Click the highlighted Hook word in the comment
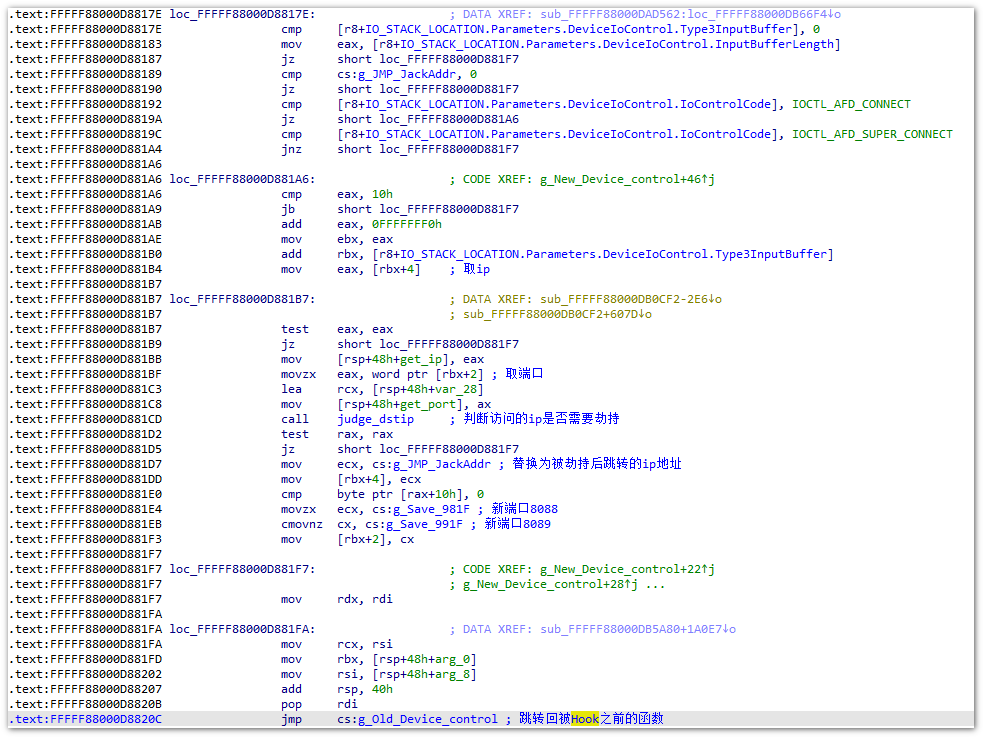 click(585, 719)
